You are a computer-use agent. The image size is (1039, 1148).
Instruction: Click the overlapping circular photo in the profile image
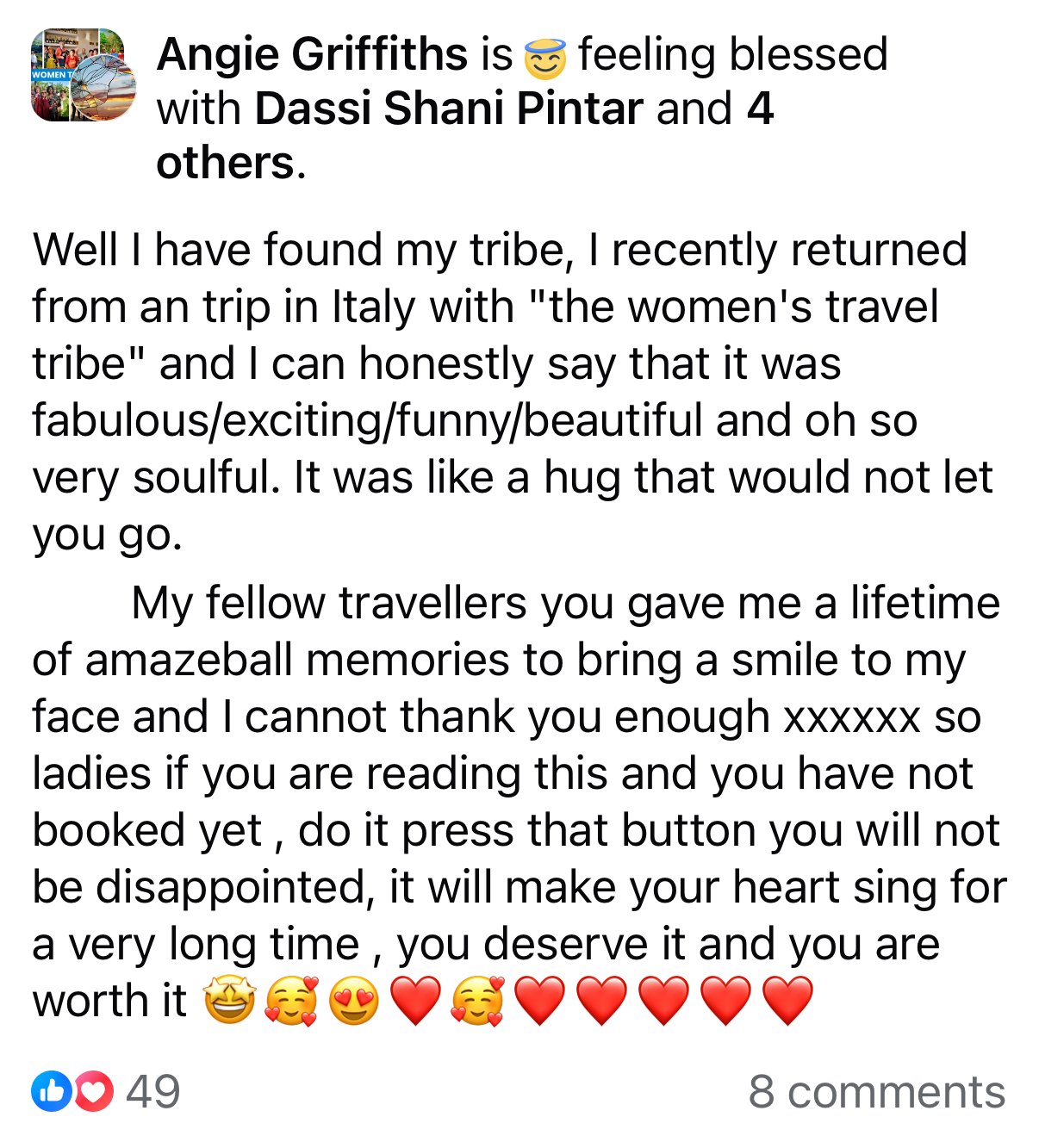tap(104, 88)
